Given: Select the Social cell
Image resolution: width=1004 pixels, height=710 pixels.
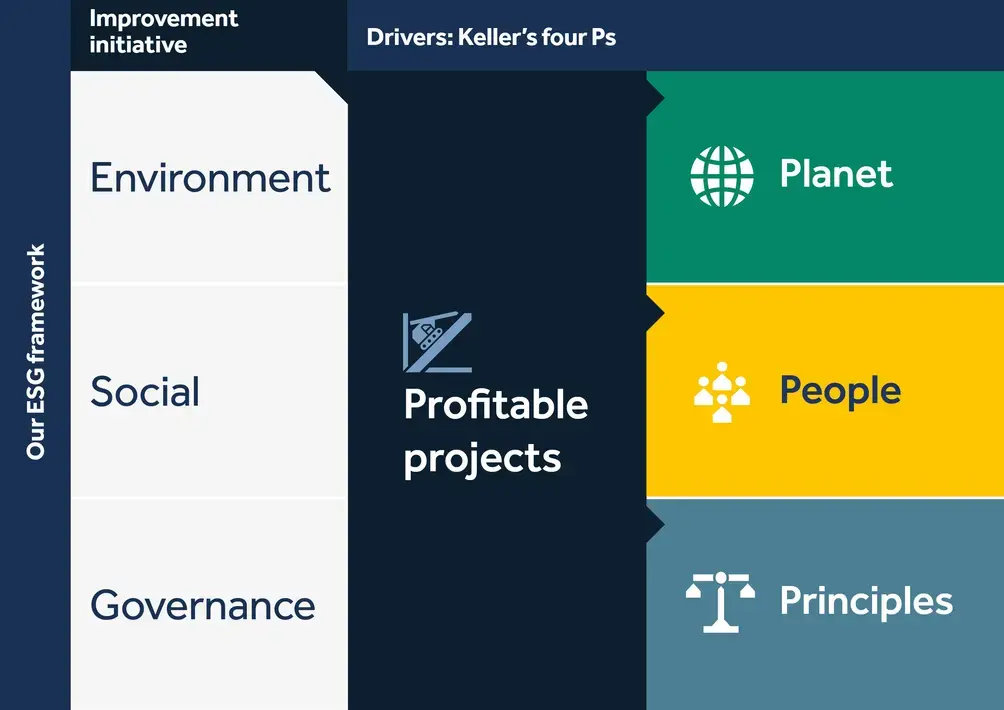Looking at the screenshot, I should 209,391.
